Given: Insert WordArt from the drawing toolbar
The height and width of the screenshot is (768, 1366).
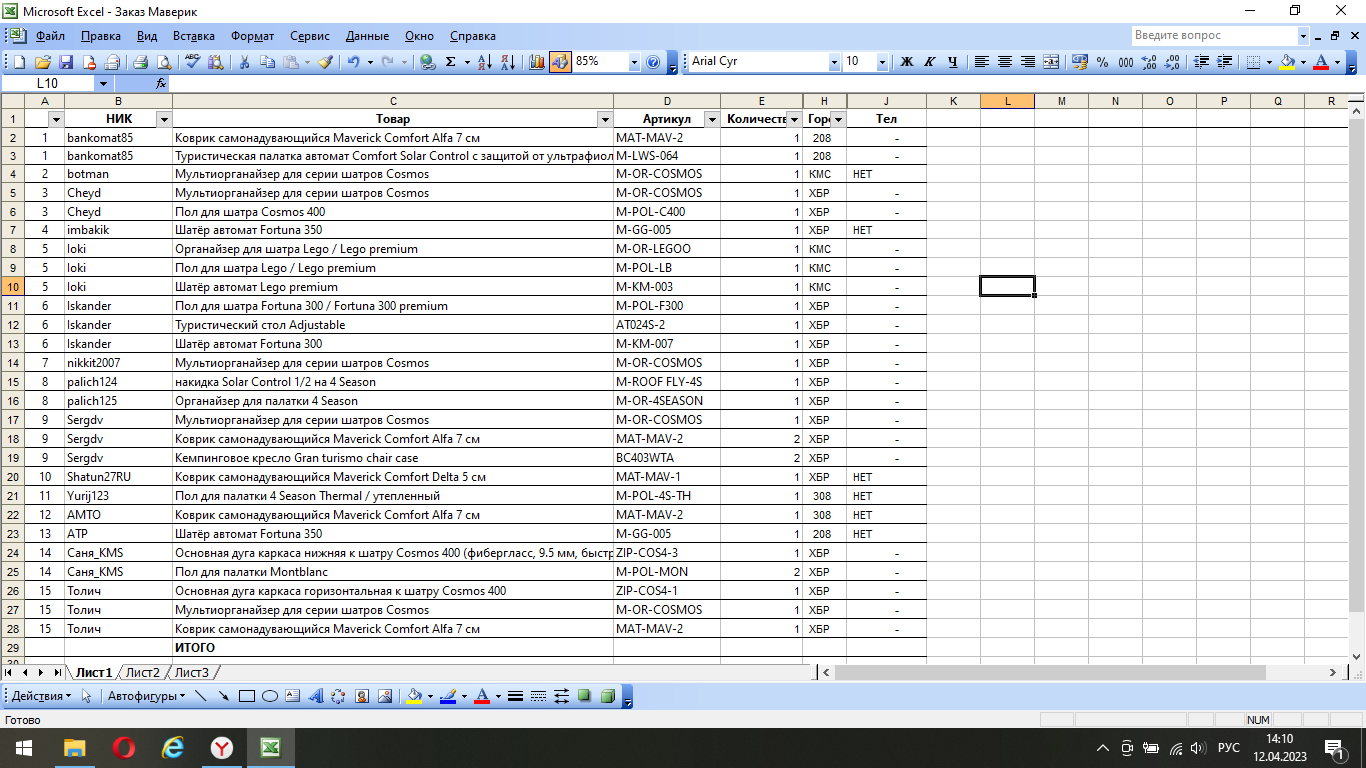Looking at the screenshot, I should tap(315, 696).
